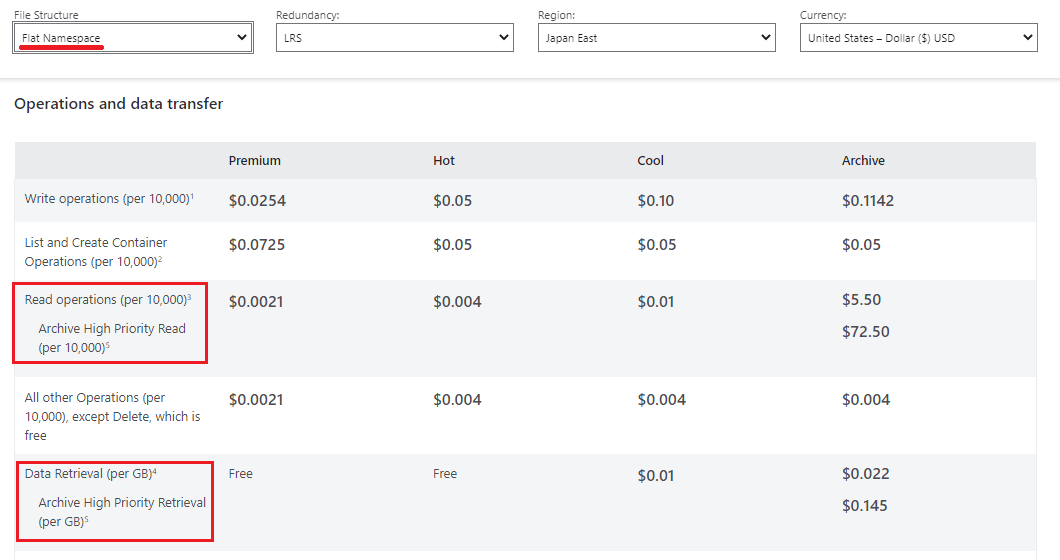Open the Currency dropdown

point(919,38)
